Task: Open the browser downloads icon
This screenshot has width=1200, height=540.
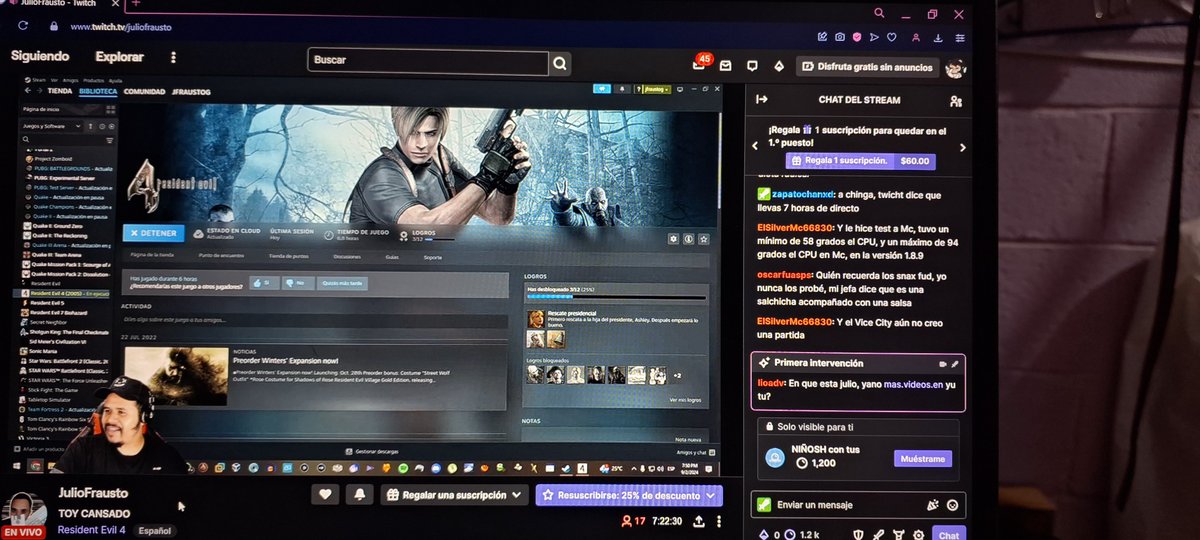Action: 938,38
